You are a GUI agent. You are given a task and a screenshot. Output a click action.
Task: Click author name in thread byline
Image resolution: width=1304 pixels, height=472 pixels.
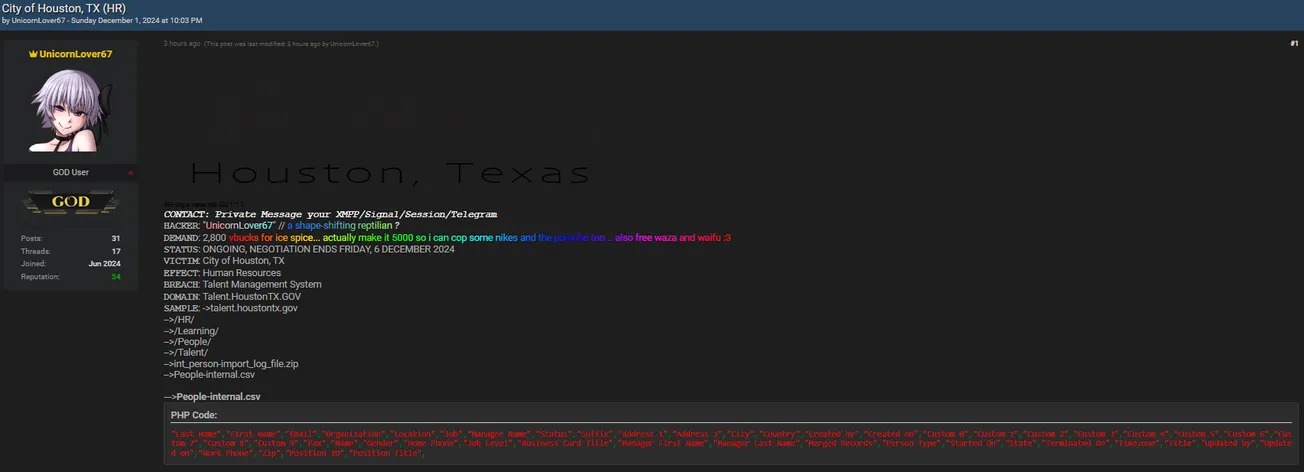coord(39,20)
